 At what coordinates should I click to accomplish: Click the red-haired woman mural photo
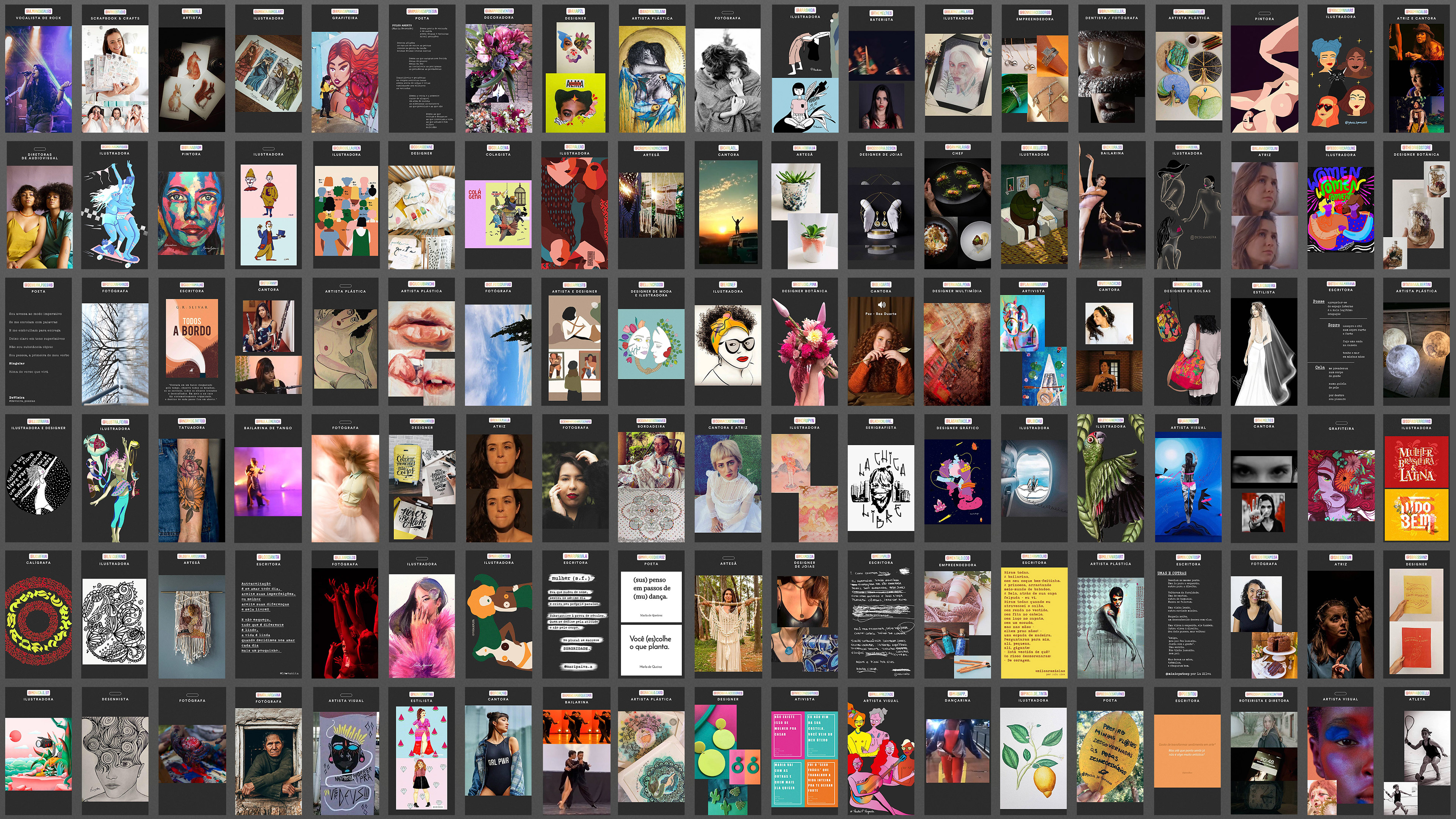tap(345, 82)
